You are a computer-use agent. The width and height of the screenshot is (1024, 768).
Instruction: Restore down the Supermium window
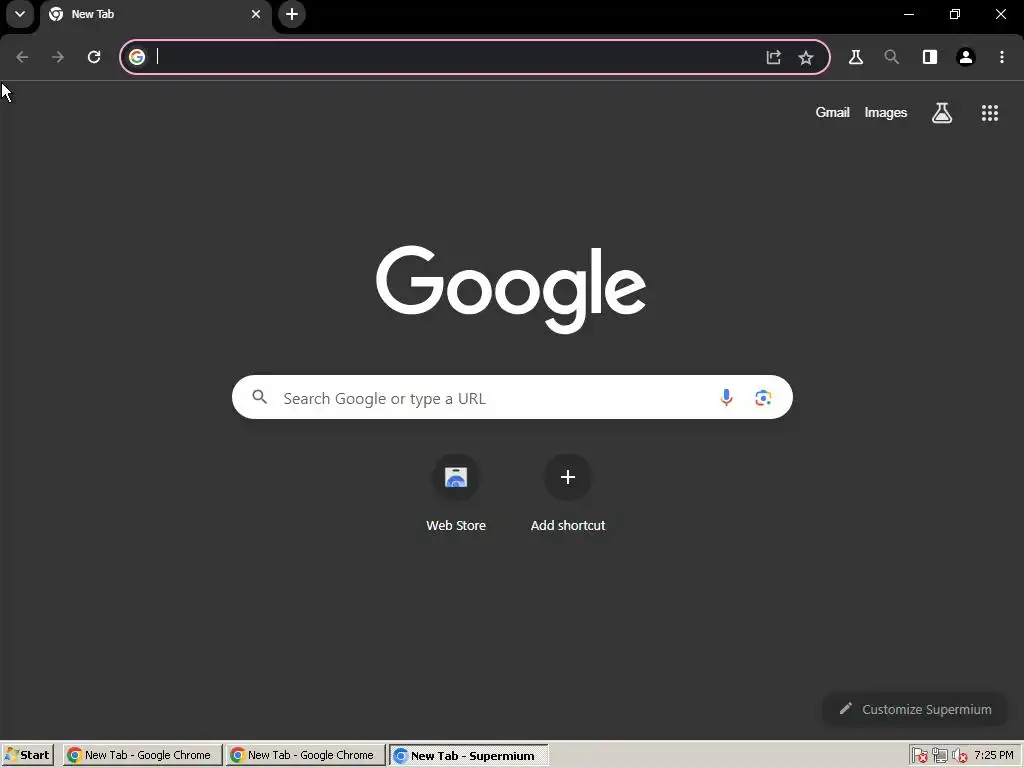click(x=955, y=14)
